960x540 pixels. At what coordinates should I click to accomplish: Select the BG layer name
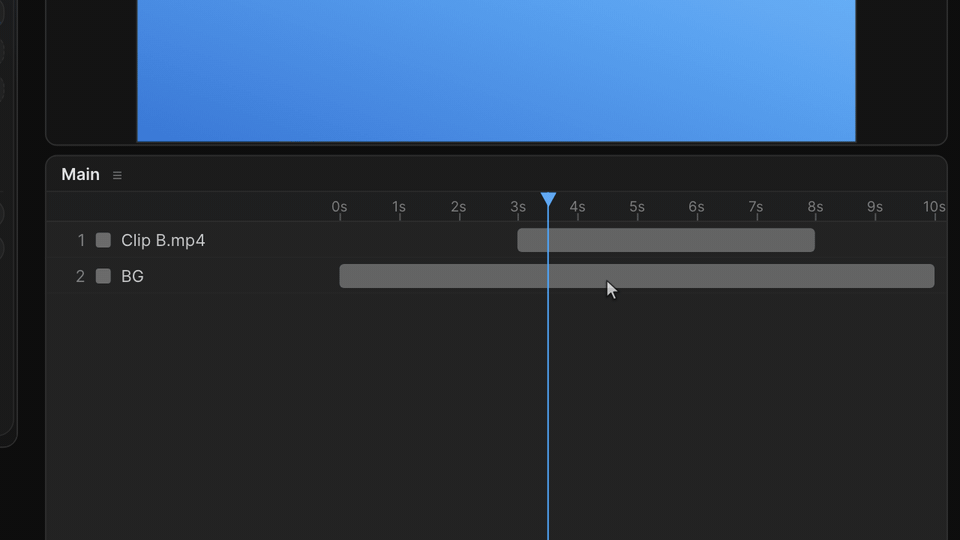point(132,276)
